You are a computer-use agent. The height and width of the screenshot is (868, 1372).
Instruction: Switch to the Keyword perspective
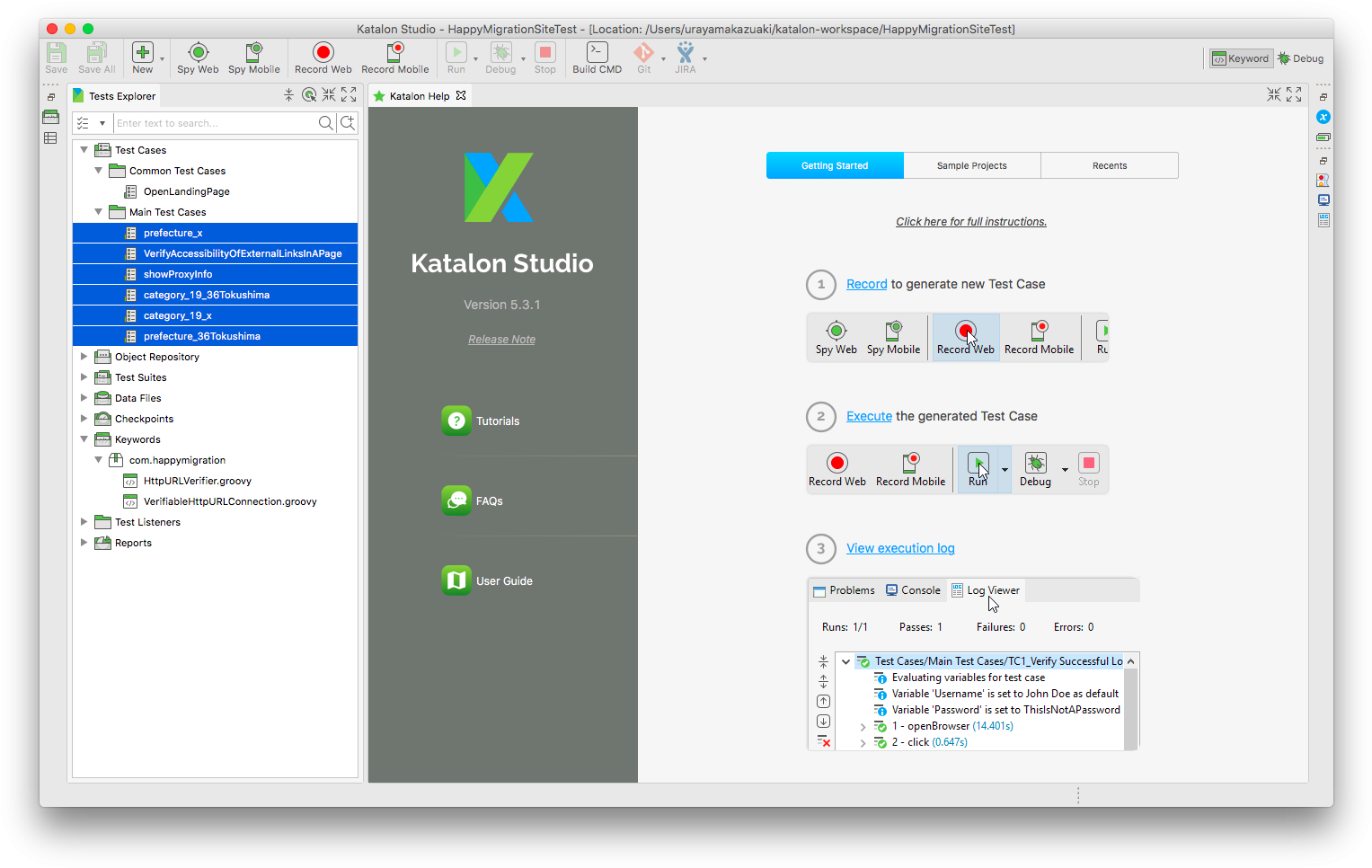[x=1240, y=58]
